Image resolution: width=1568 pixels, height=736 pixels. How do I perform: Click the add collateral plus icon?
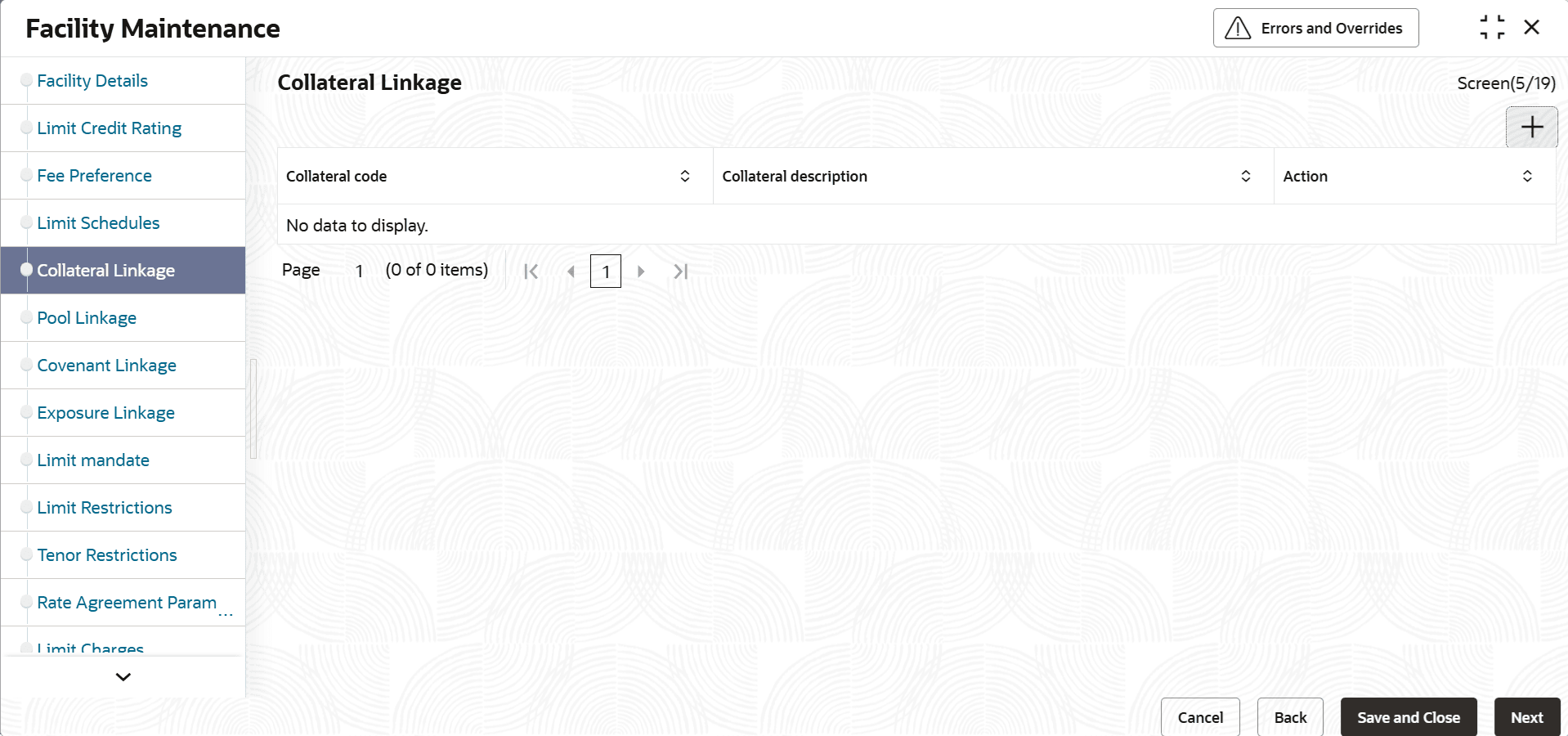click(x=1531, y=128)
